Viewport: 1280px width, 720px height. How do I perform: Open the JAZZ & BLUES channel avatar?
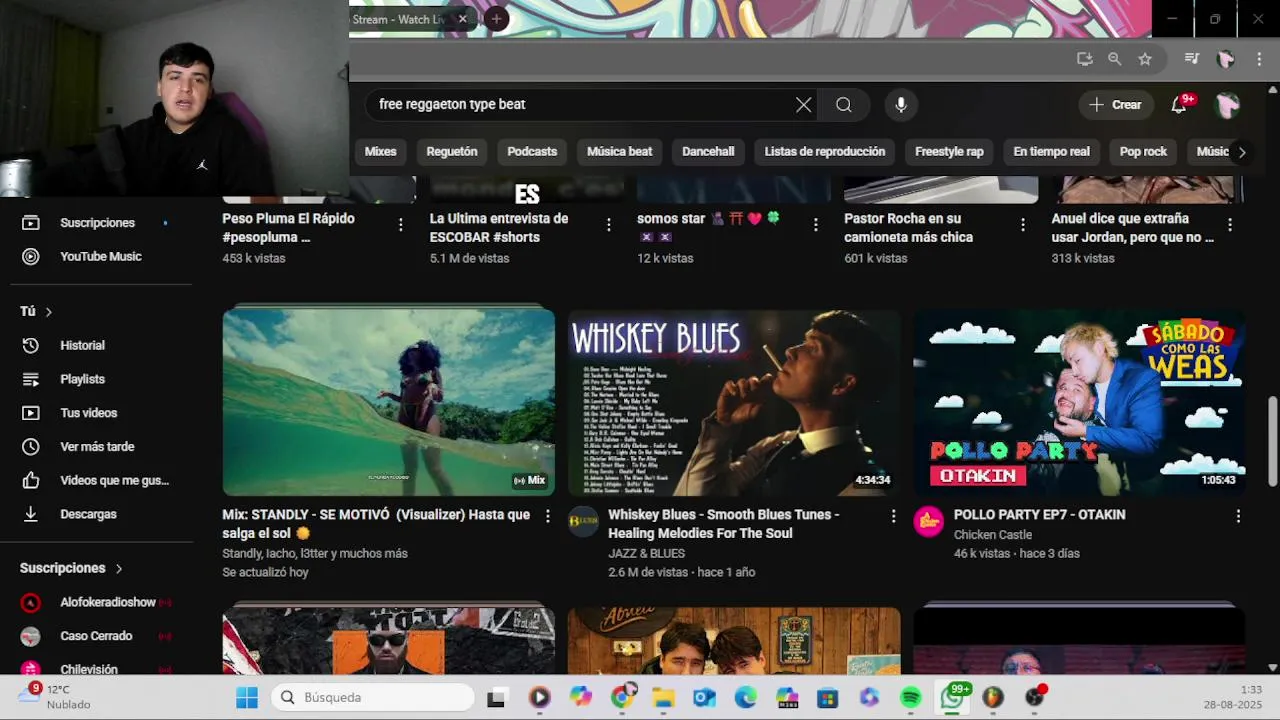tap(583, 521)
